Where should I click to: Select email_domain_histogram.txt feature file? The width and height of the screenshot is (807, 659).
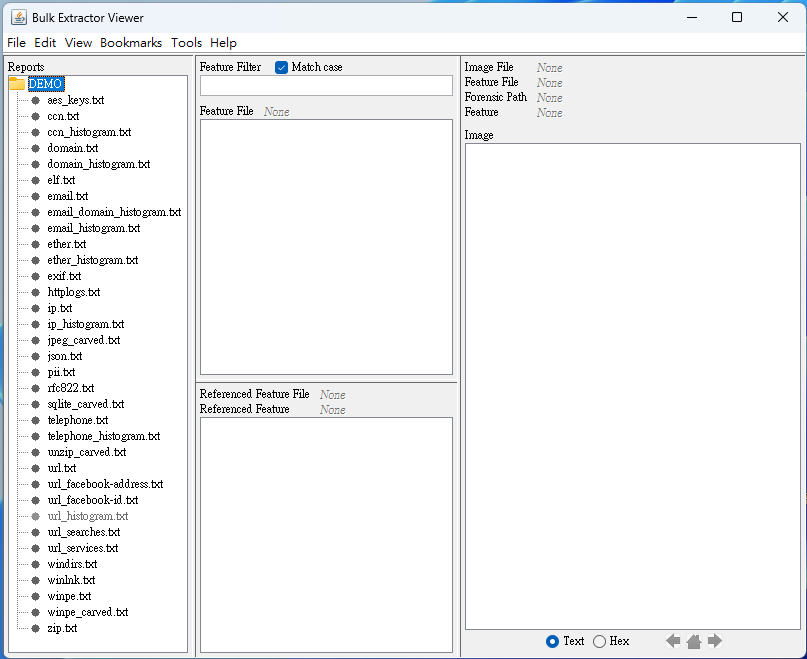tap(114, 212)
